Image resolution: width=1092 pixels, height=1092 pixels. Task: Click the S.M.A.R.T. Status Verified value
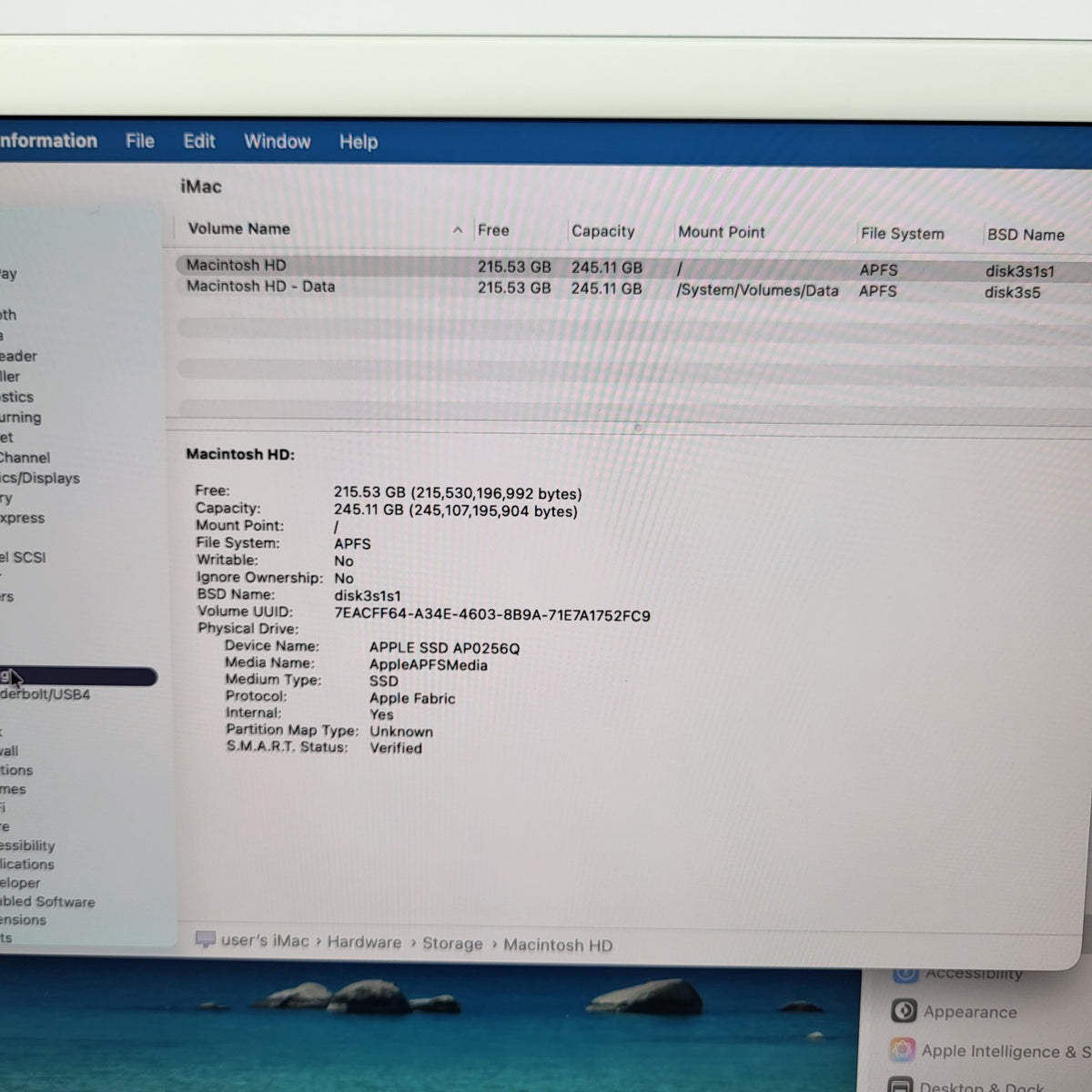pos(396,748)
